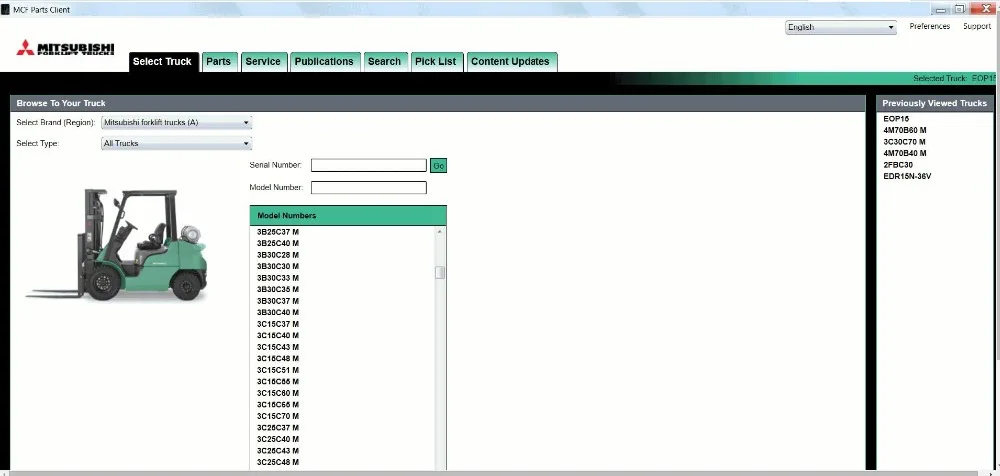Select previously viewed truck EDR15N-36V
1000x476 pixels.
tap(907, 176)
